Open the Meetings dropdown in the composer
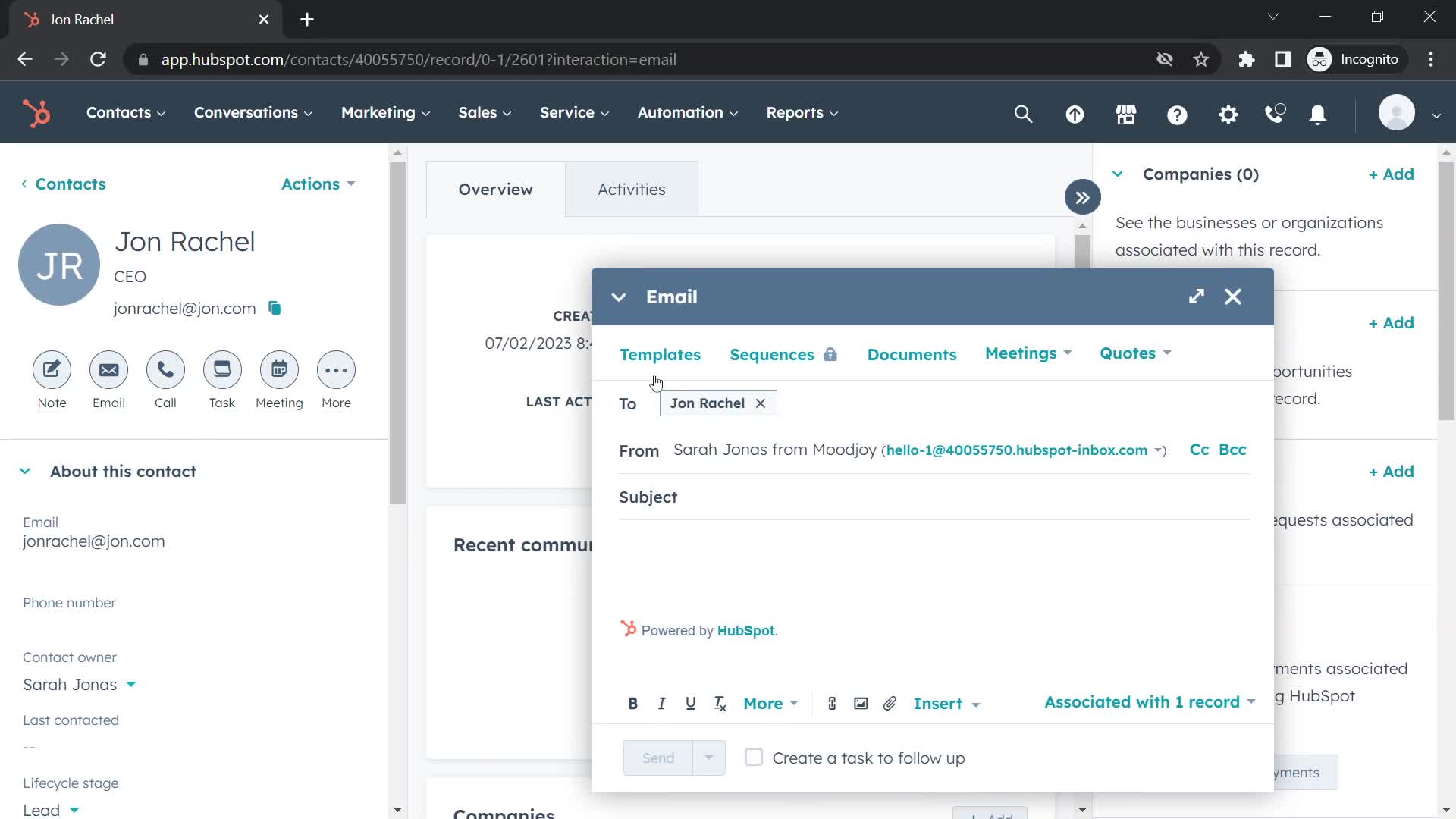 [x=1028, y=353]
